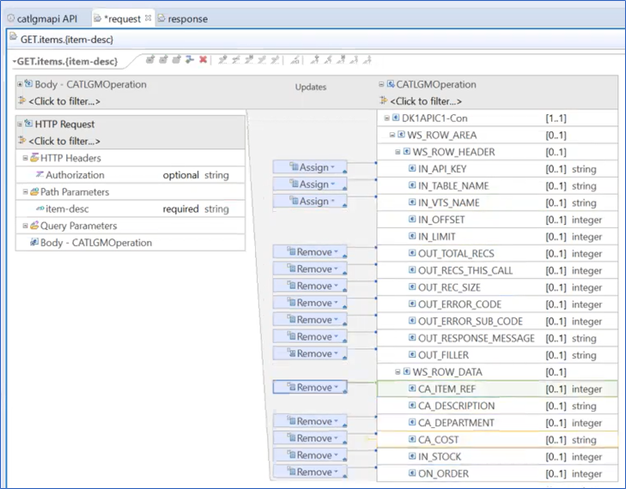The height and width of the screenshot is (489, 626).
Task: Click the Path Parameters folder icon
Action: [34, 192]
